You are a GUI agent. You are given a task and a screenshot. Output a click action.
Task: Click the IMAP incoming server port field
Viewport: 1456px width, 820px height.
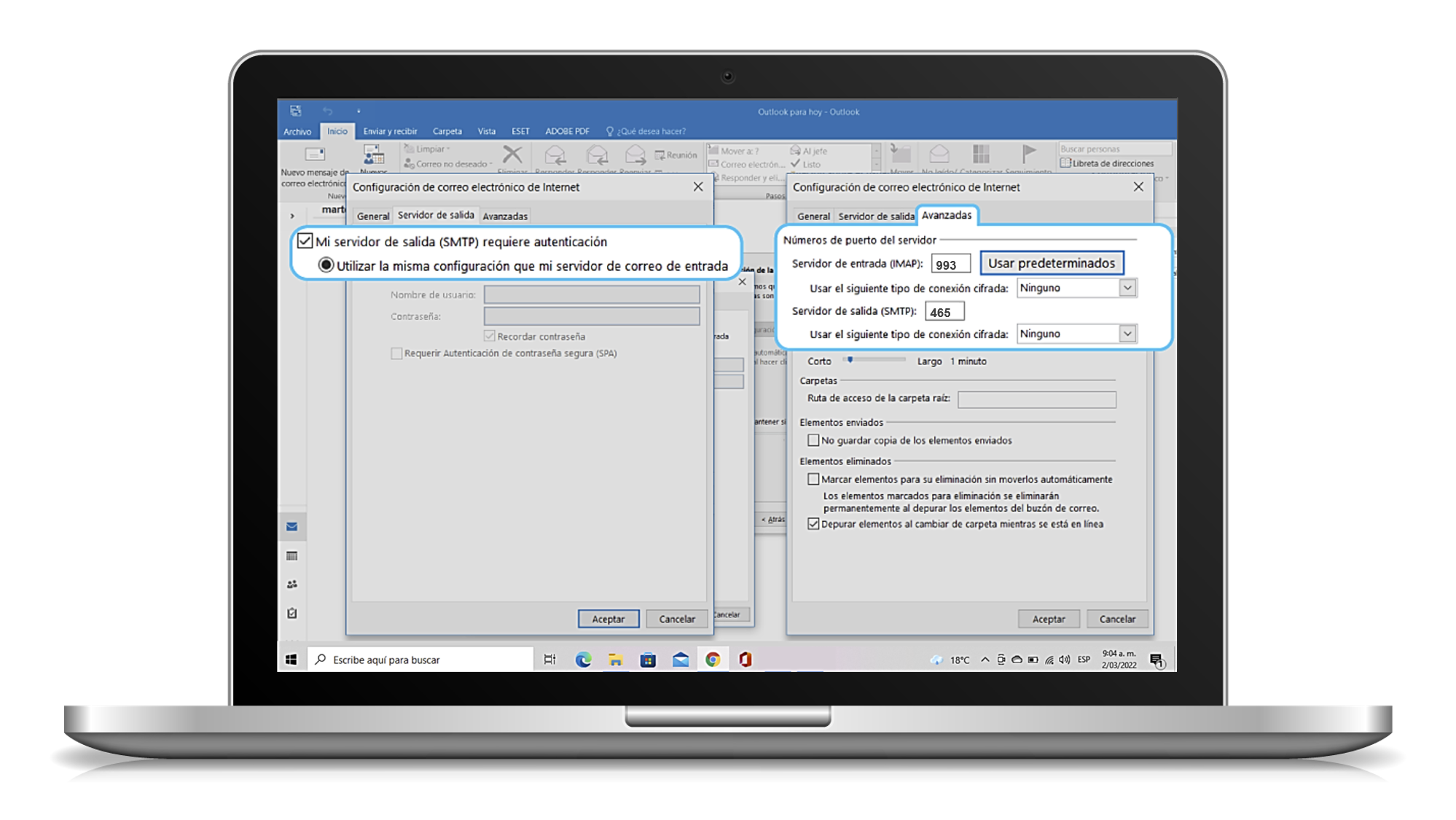point(951,265)
